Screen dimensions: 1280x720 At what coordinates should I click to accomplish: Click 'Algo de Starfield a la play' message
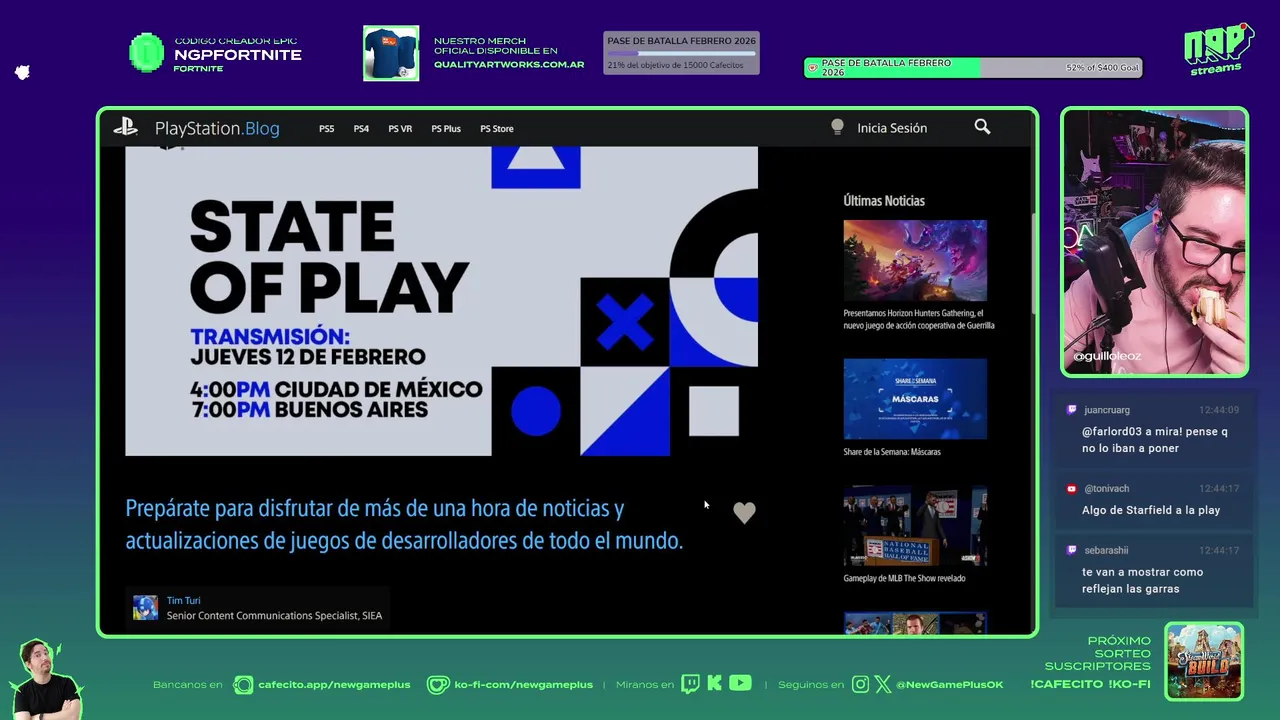click(x=1151, y=510)
